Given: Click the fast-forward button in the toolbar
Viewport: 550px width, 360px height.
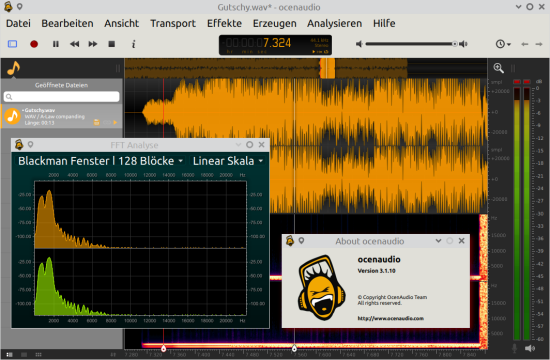Looking at the screenshot, I should pyautogui.click(x=93, y=44).
